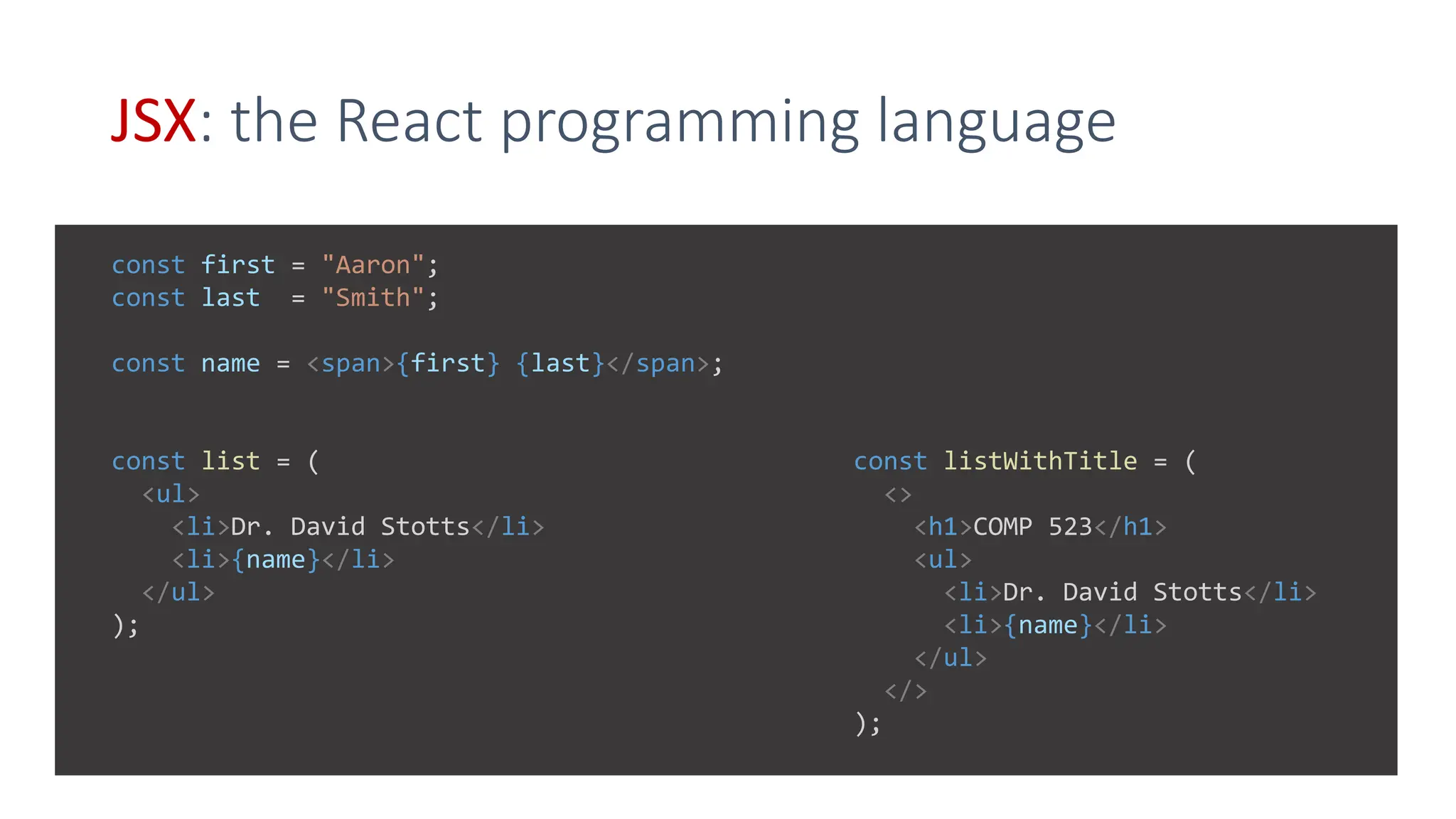The image size is (1456, 819).
Task: Click the line "const listWithTitle = ("
Action: point(1025,461)
